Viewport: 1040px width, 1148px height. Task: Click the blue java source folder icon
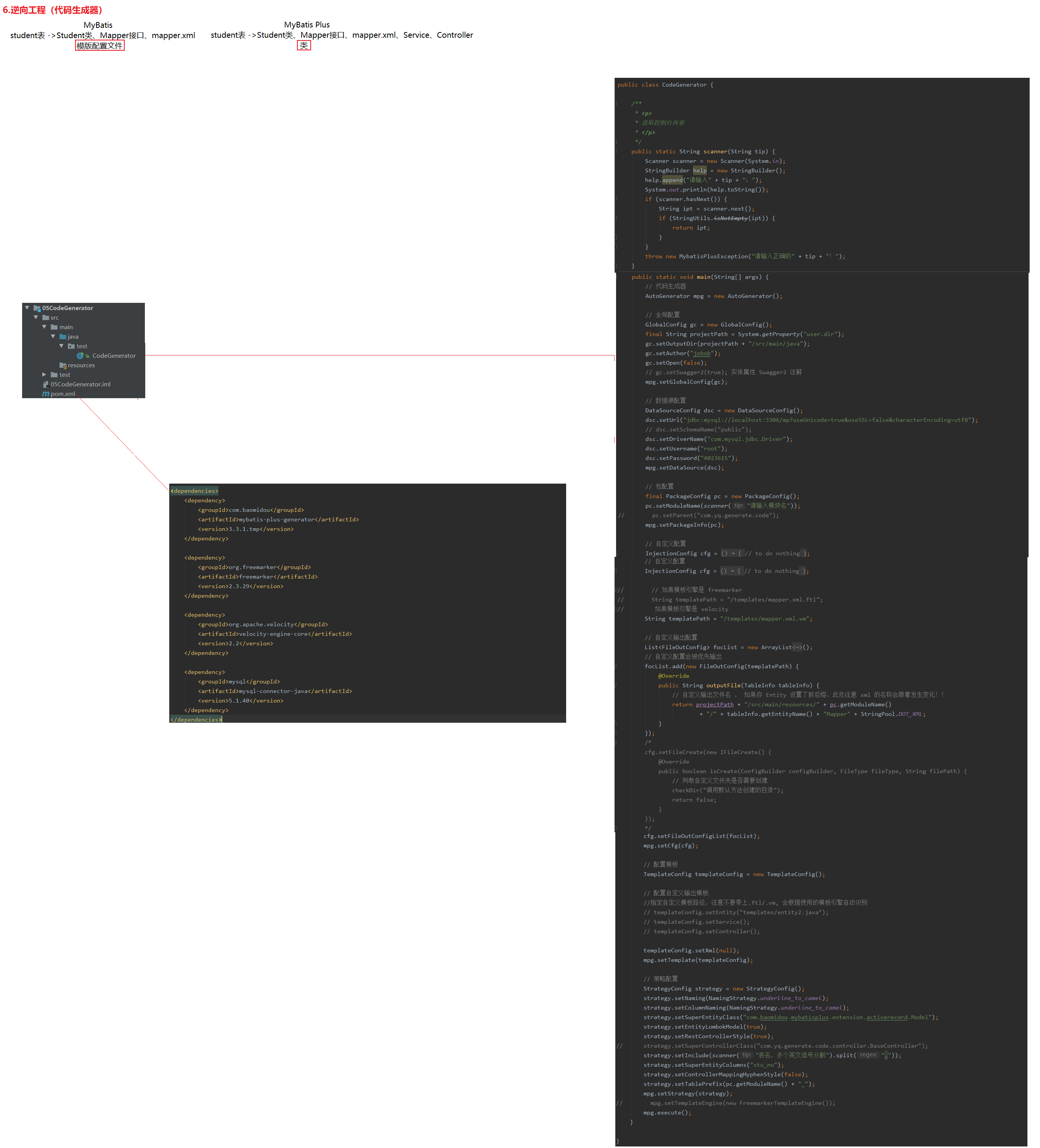(x=63, y=336)
